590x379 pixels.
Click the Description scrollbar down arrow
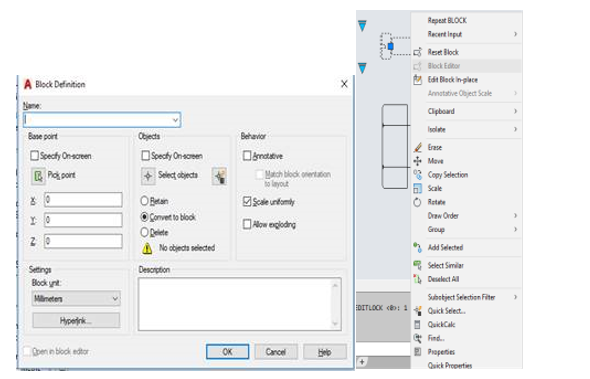[335, 323]
